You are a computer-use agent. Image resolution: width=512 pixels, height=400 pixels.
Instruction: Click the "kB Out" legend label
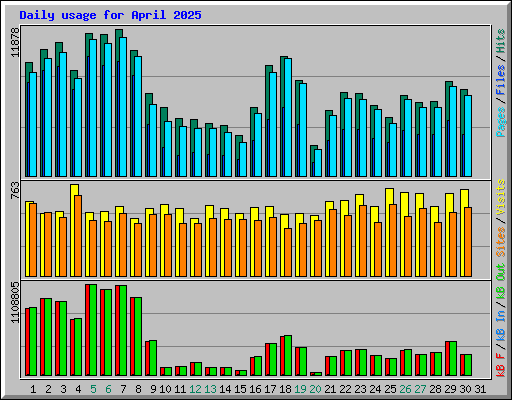click(x=501, y=282)
